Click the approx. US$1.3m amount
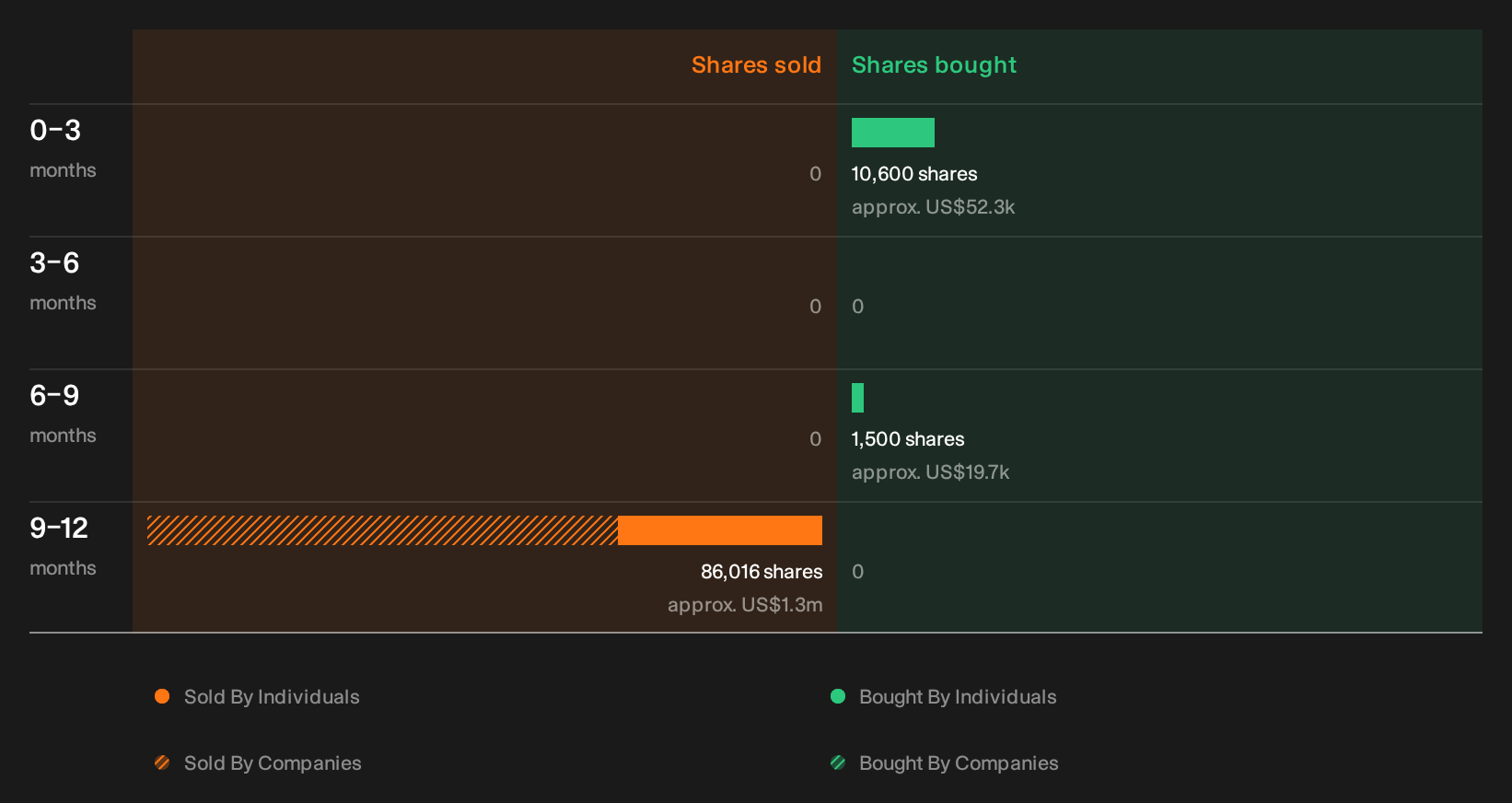Viewport: 1512px width, 803px height. point(745,605)
